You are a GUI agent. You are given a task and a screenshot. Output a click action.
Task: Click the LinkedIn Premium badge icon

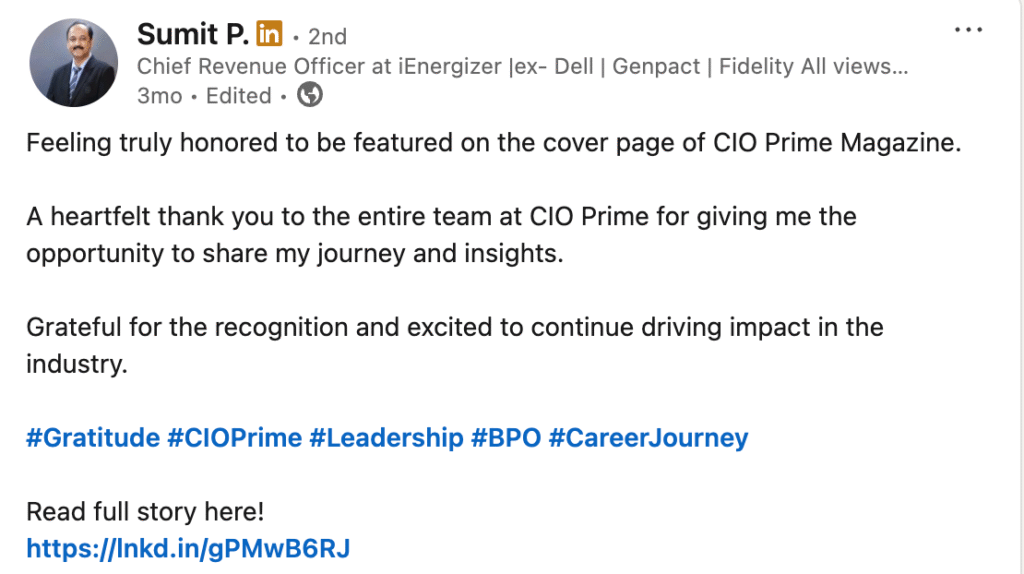pos(269,34)
